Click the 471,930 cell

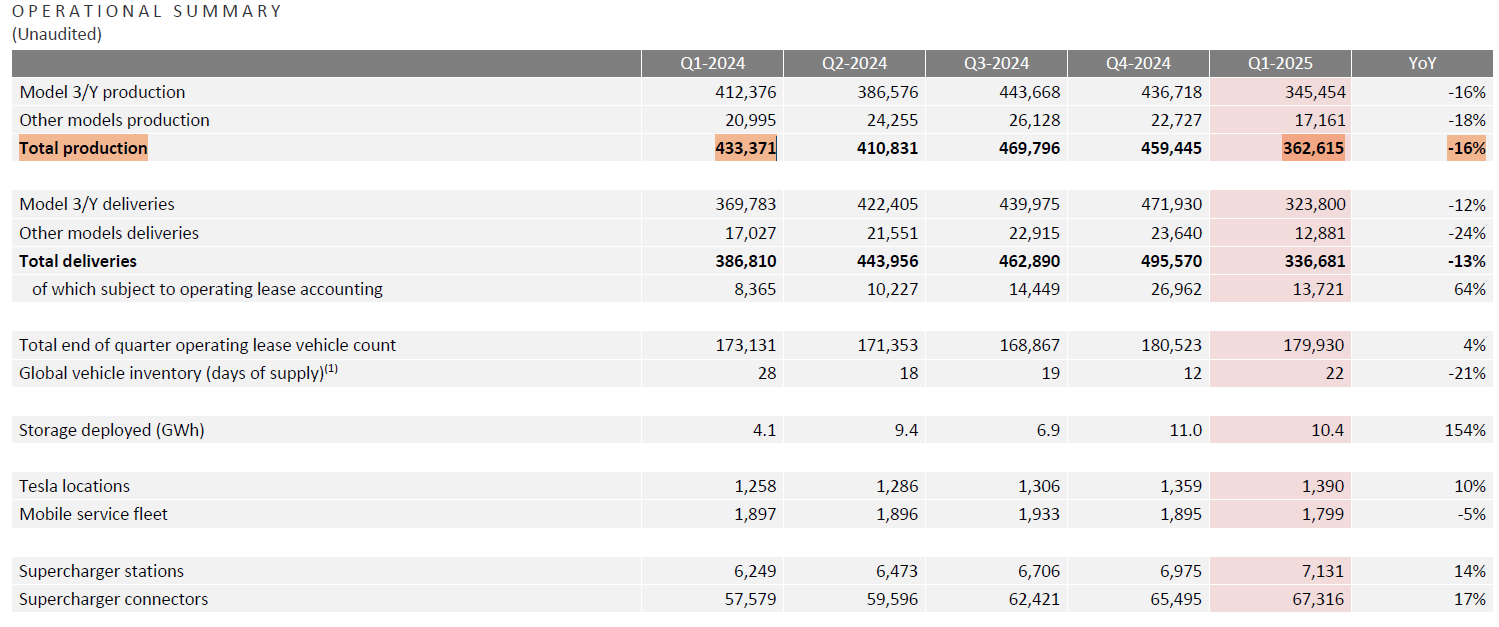[1171, 204]
